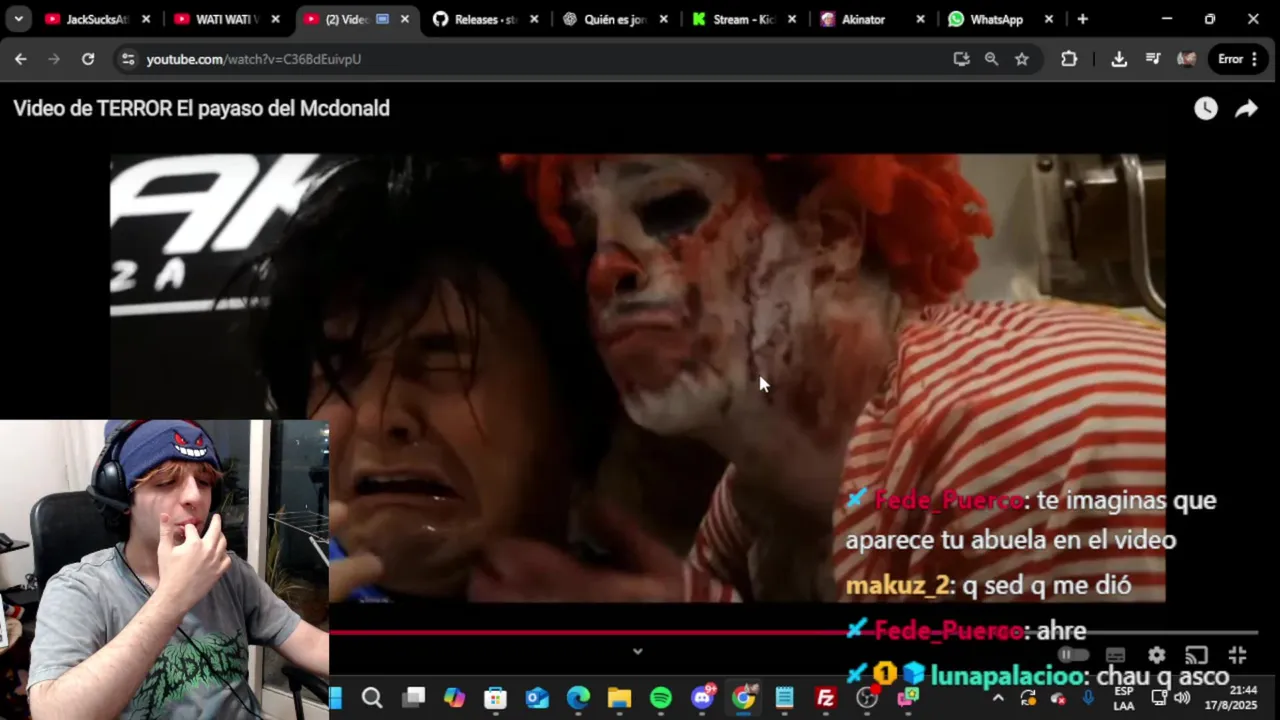Open Windows Search in the taskbar

pyautogui.click(x=372, y=698)
